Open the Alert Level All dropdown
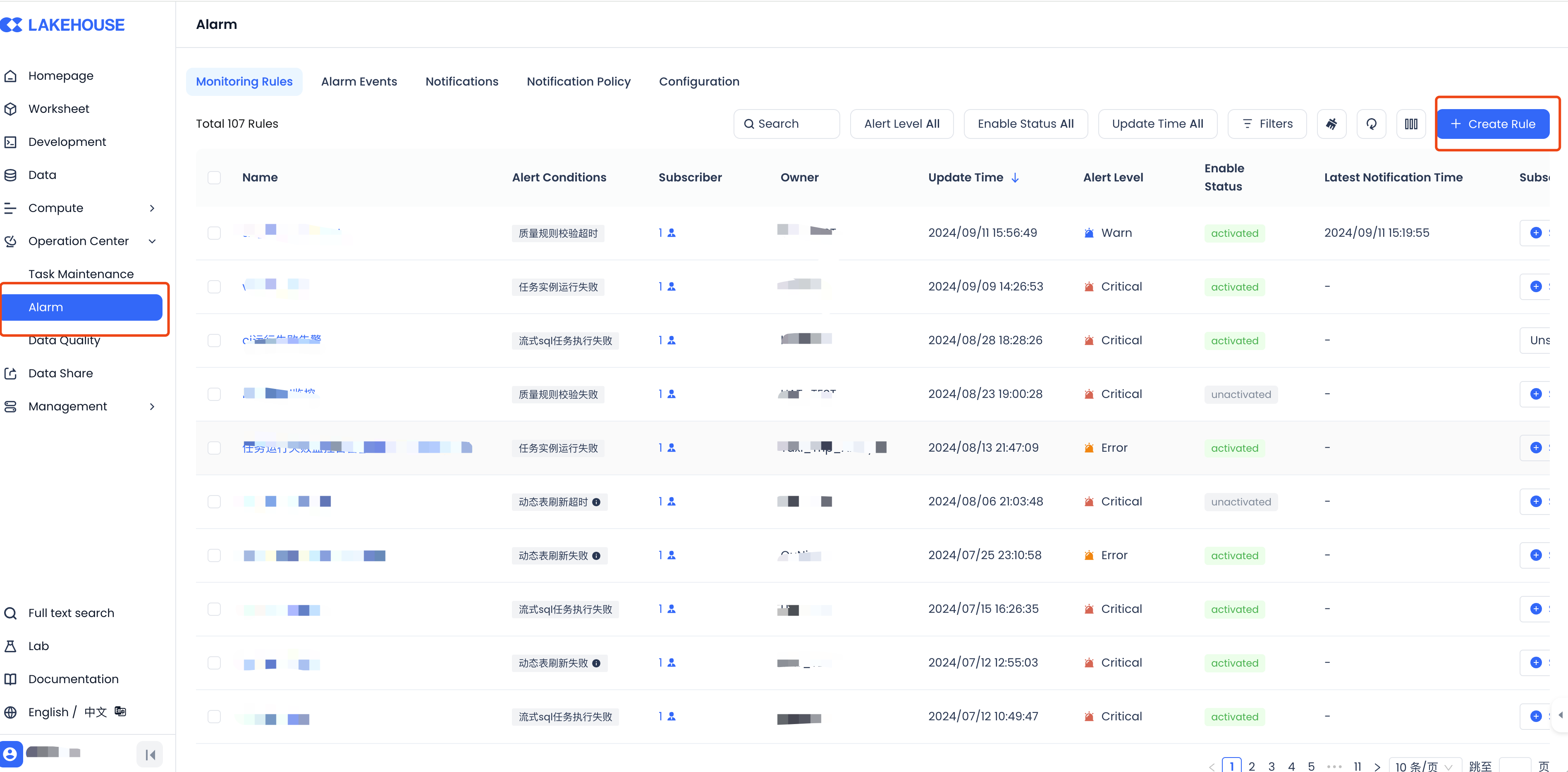This screenshot has height=772, width=1568. (901, 124)
